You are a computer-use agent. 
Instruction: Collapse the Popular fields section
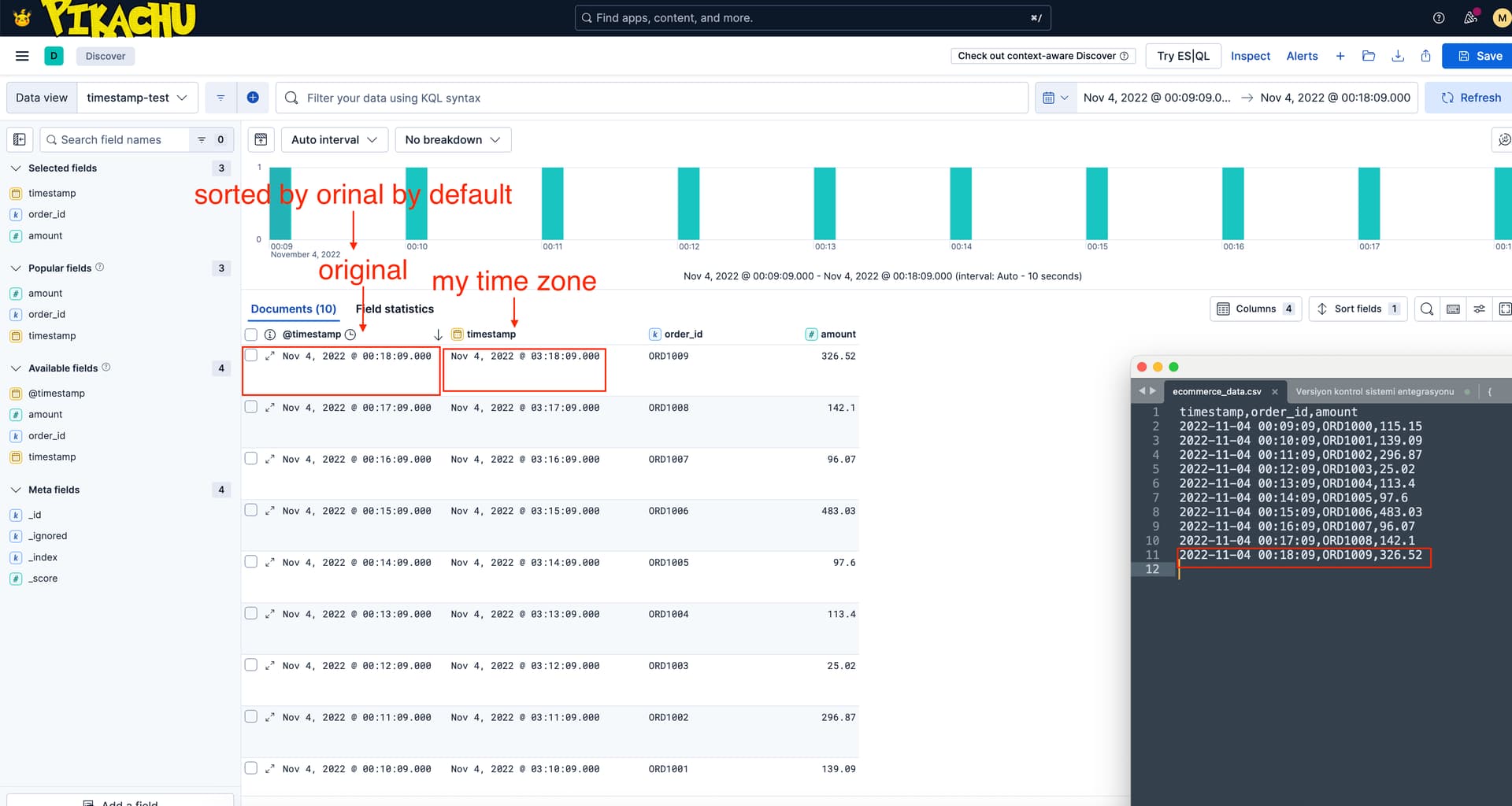[16, 268]
